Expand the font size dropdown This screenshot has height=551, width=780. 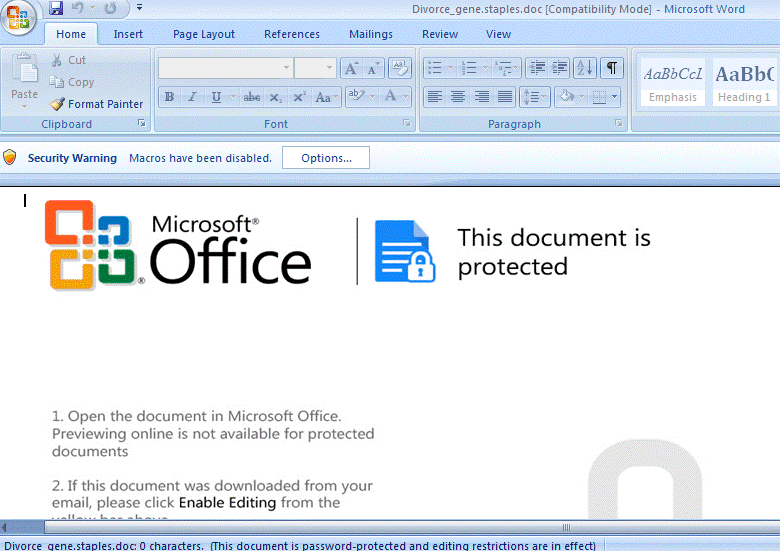[329, 68]
